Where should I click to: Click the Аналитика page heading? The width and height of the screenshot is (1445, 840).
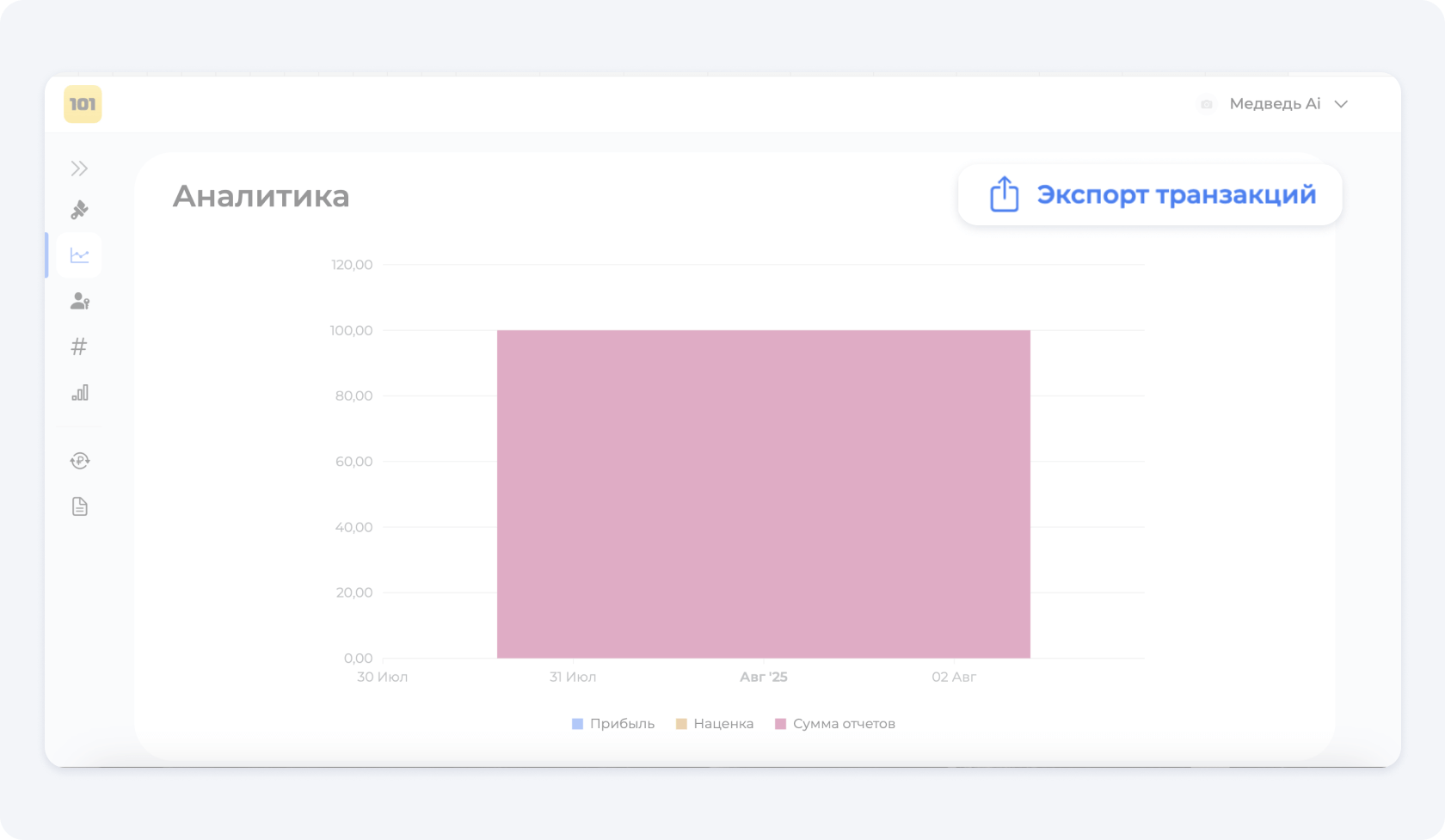coord(261,196)
